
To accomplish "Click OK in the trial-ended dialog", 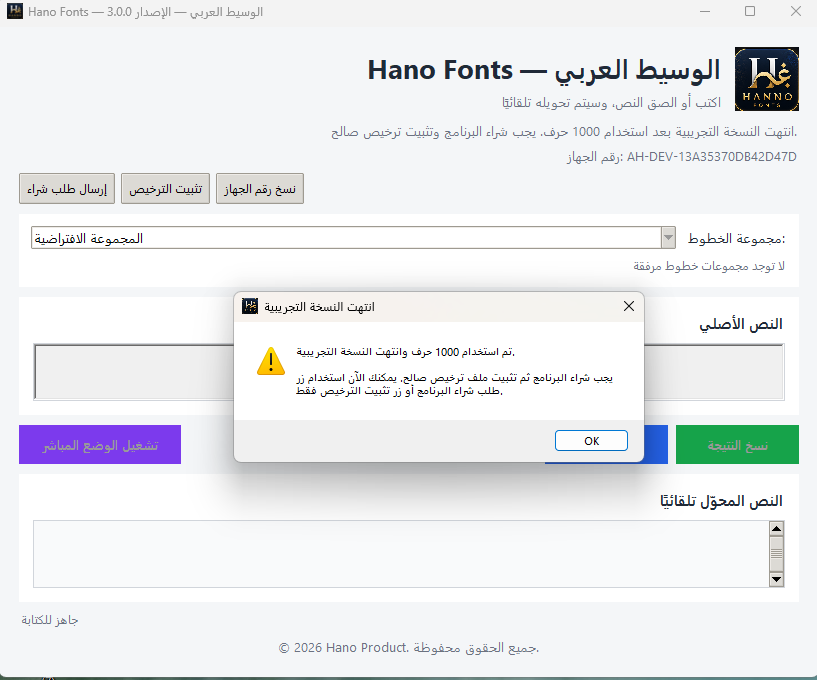I will click(x=591, y=441).
